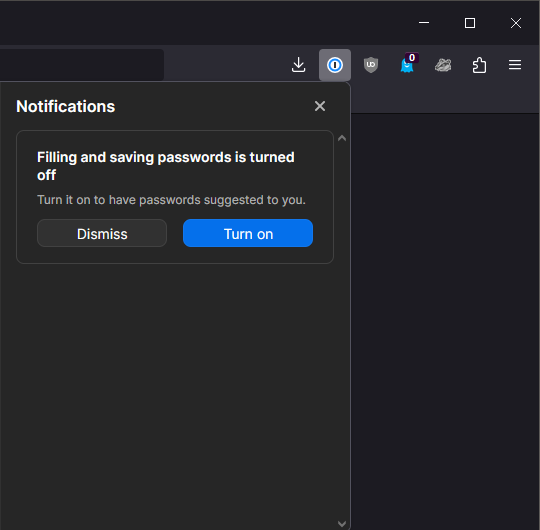
Task: Turn on filling and saving passwords
Action: (x=248, y=233)
